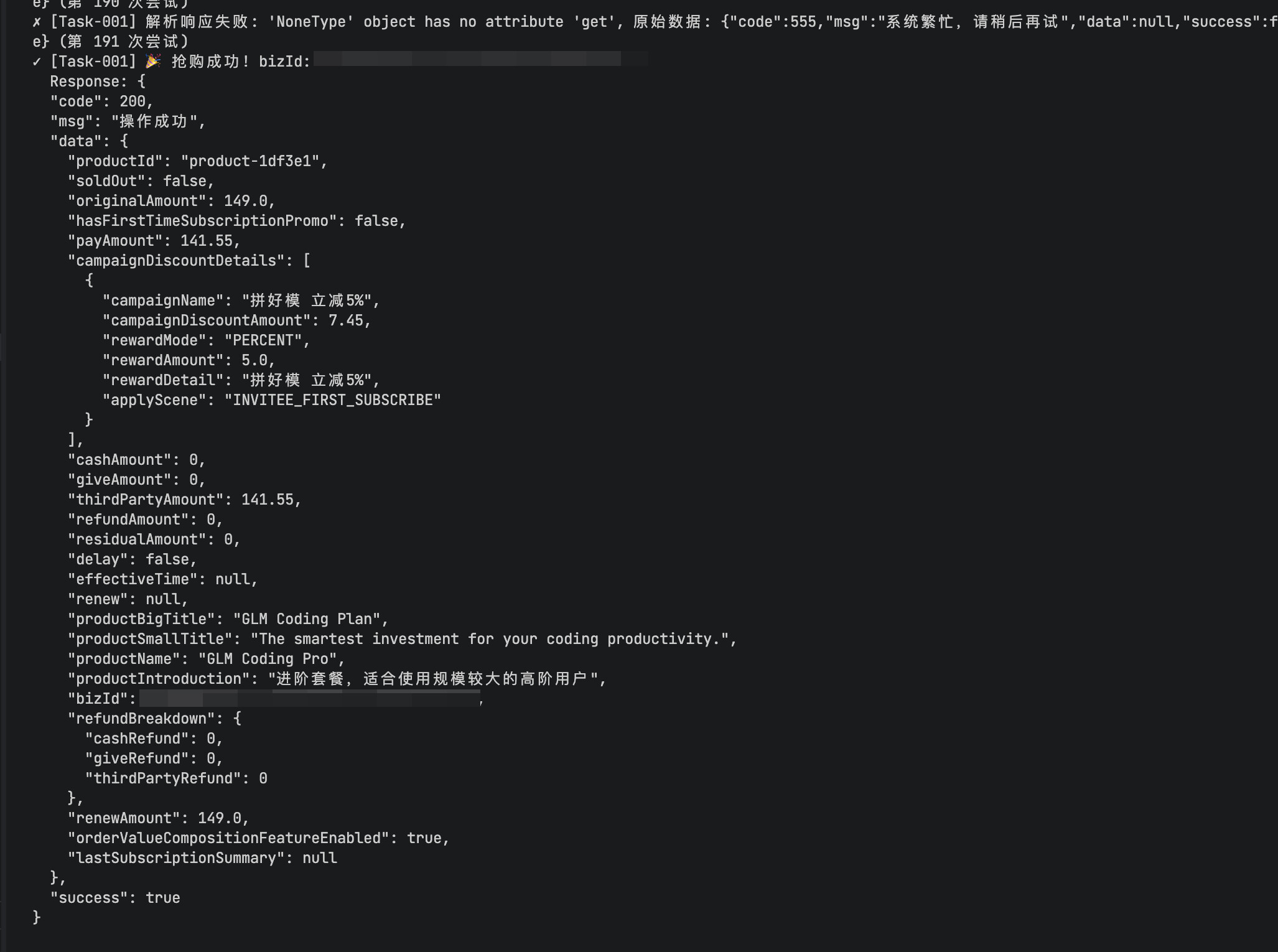1278x952 pixels.
Task: Click the applyScene value INVITEE_FIRST_SUBSCRIBE
Action: (333, 400)
